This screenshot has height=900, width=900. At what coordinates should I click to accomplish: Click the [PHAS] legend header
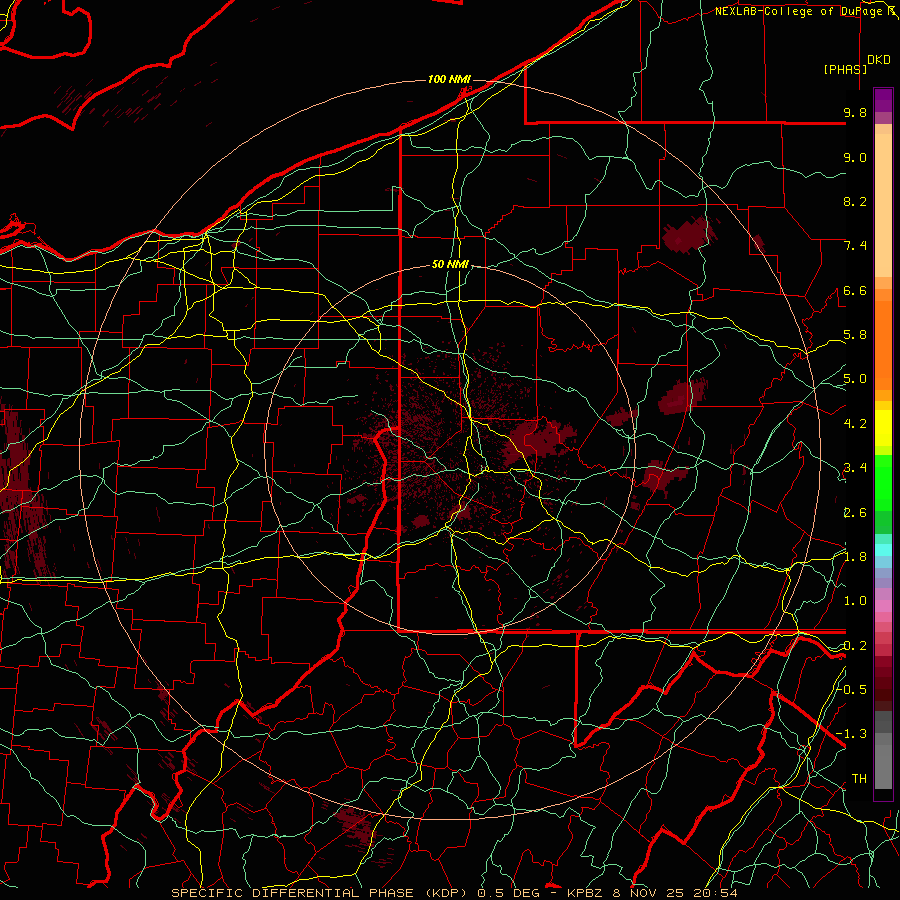click(845, 69)
